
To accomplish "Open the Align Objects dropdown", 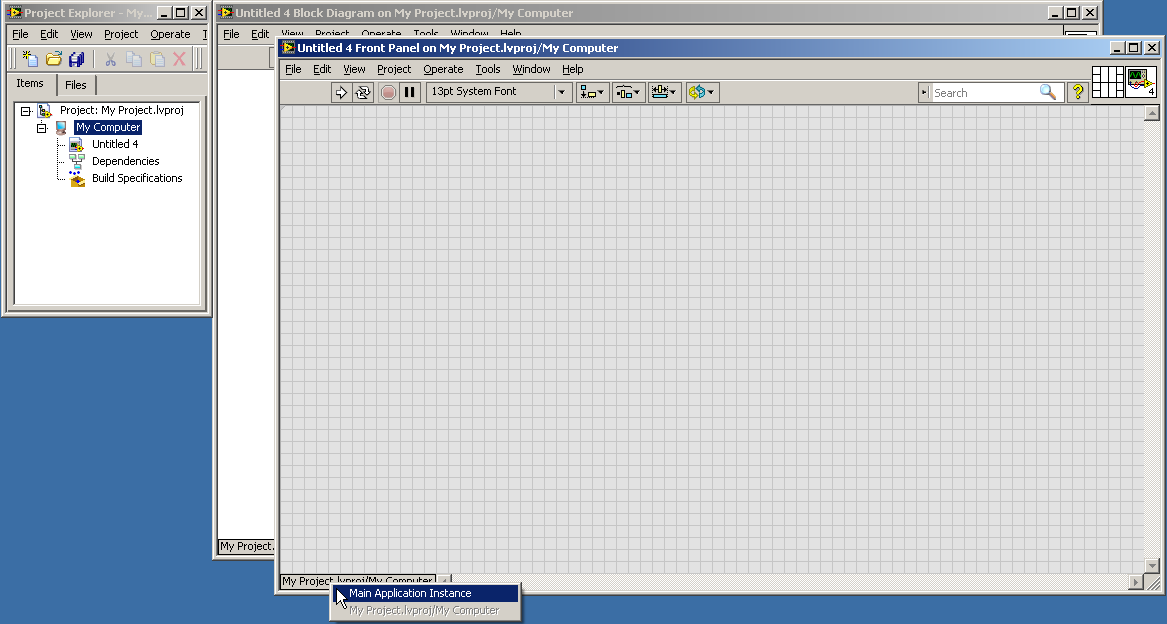I will pos(592,92).
